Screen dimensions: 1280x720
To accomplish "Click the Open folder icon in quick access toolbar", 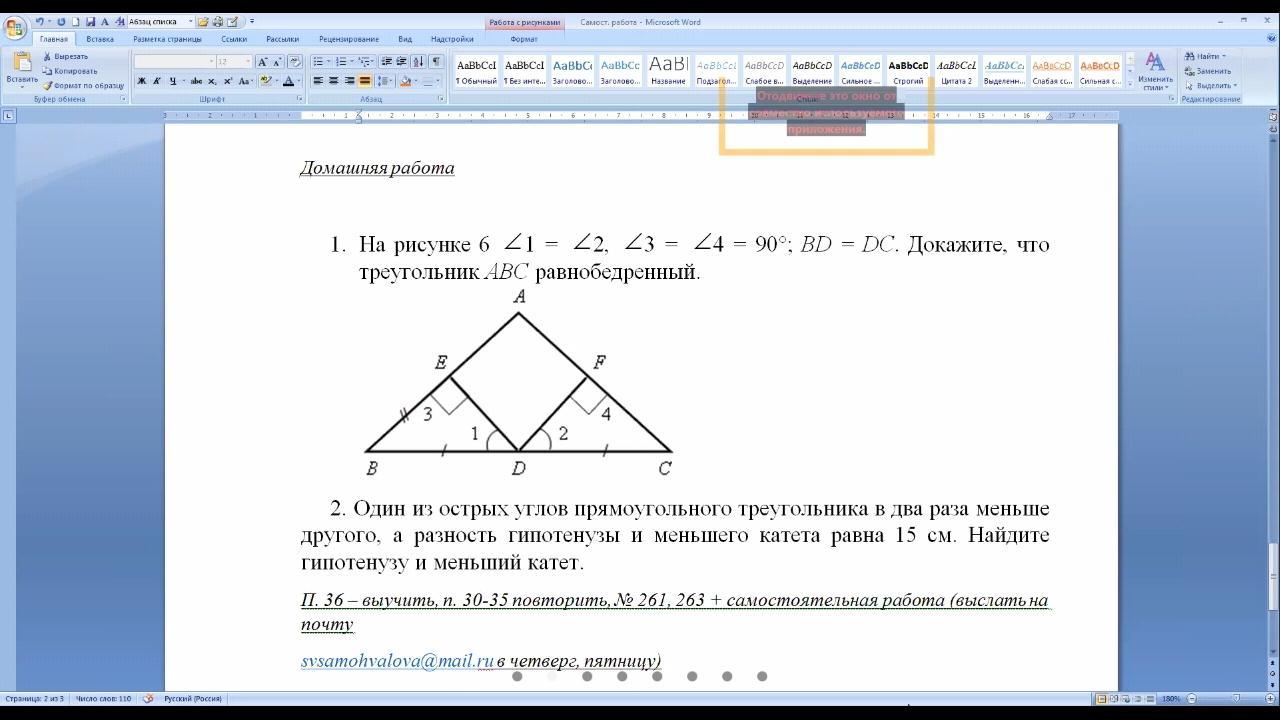I will (203, 22).
